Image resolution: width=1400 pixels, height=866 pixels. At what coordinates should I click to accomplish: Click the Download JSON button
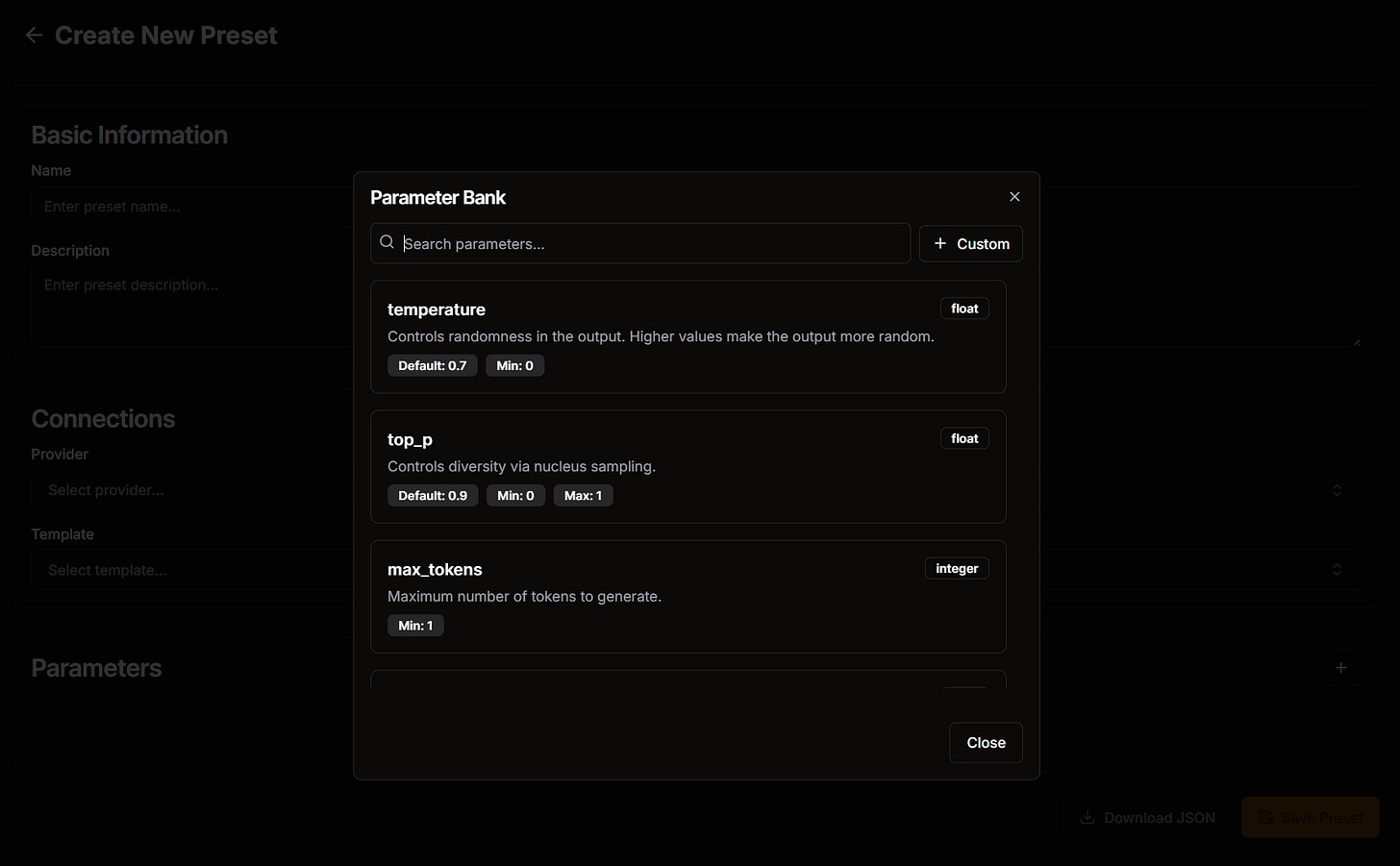(1147, 817)
